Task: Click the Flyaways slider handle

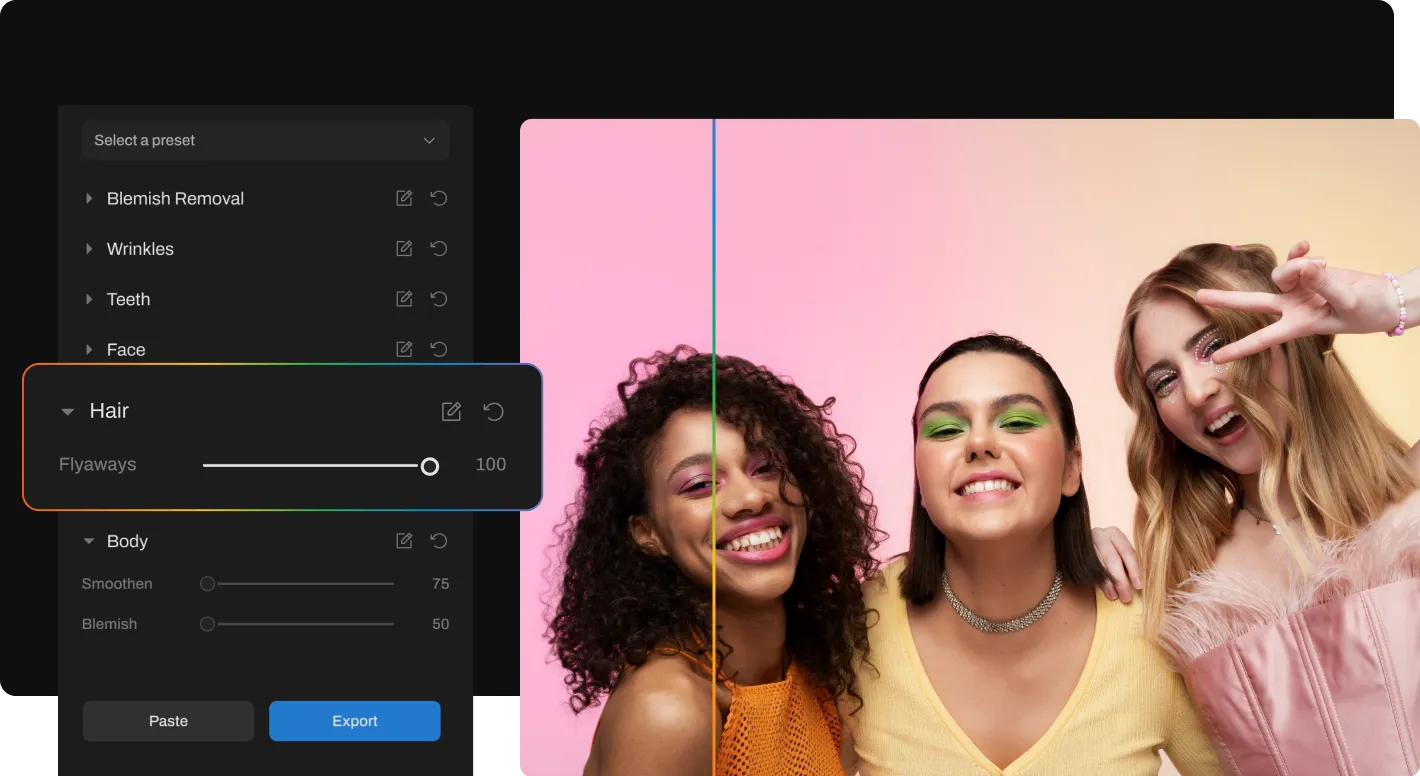Action: (430, 466)
